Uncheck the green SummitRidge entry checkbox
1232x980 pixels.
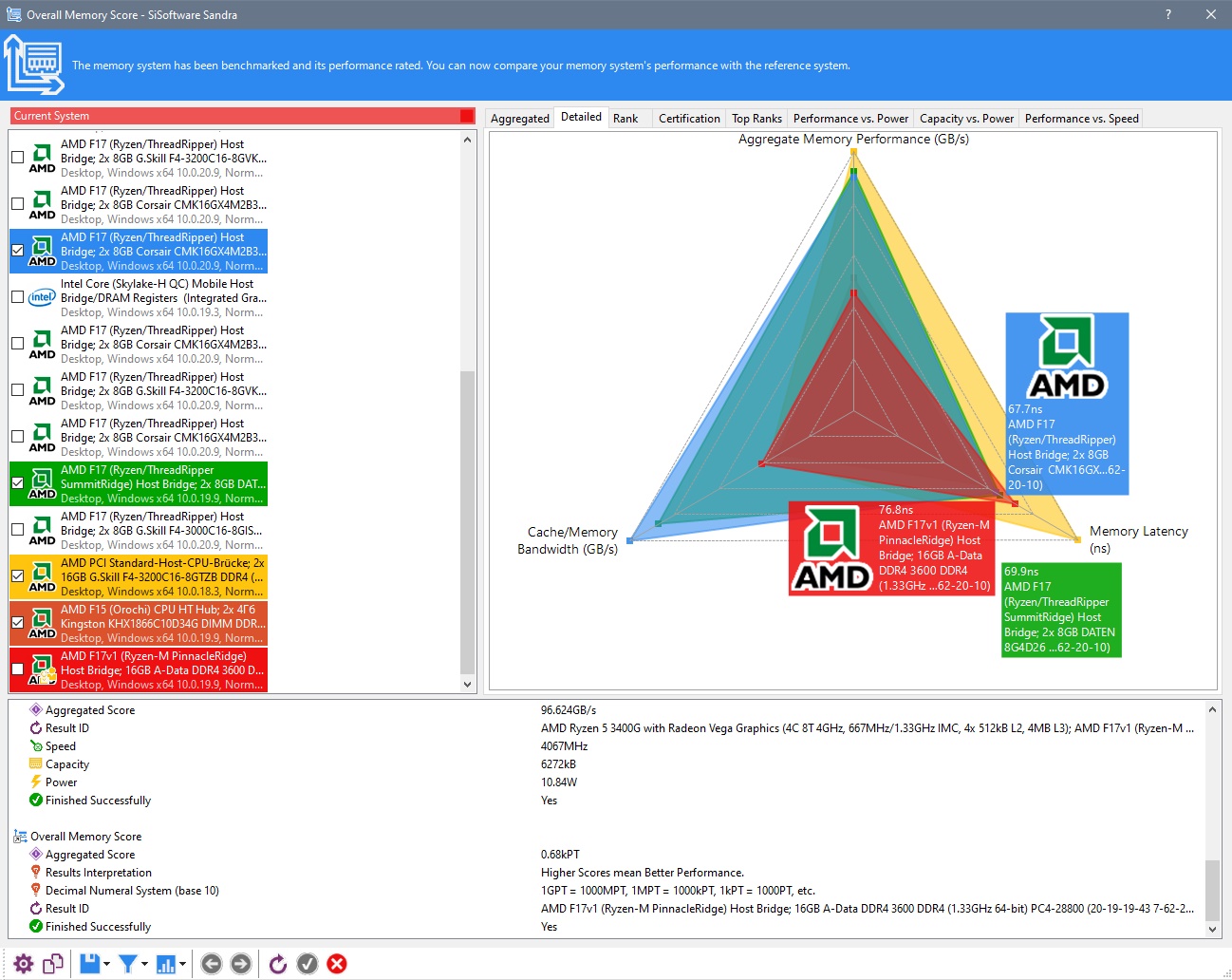(17, 483)
